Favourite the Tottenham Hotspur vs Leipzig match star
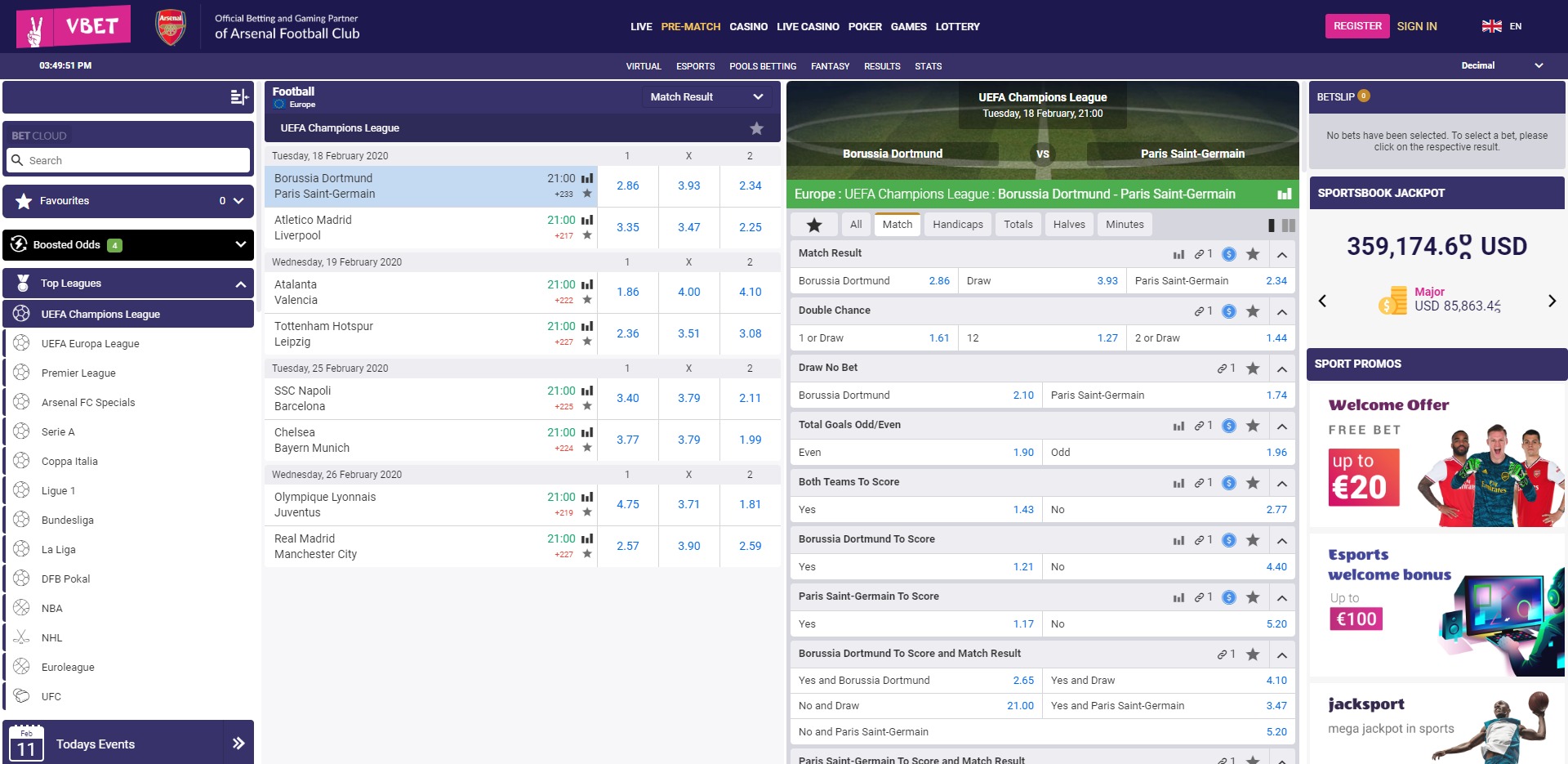Image resolution: width=1568 pixels, height=764 pixels. pos(587,342)
